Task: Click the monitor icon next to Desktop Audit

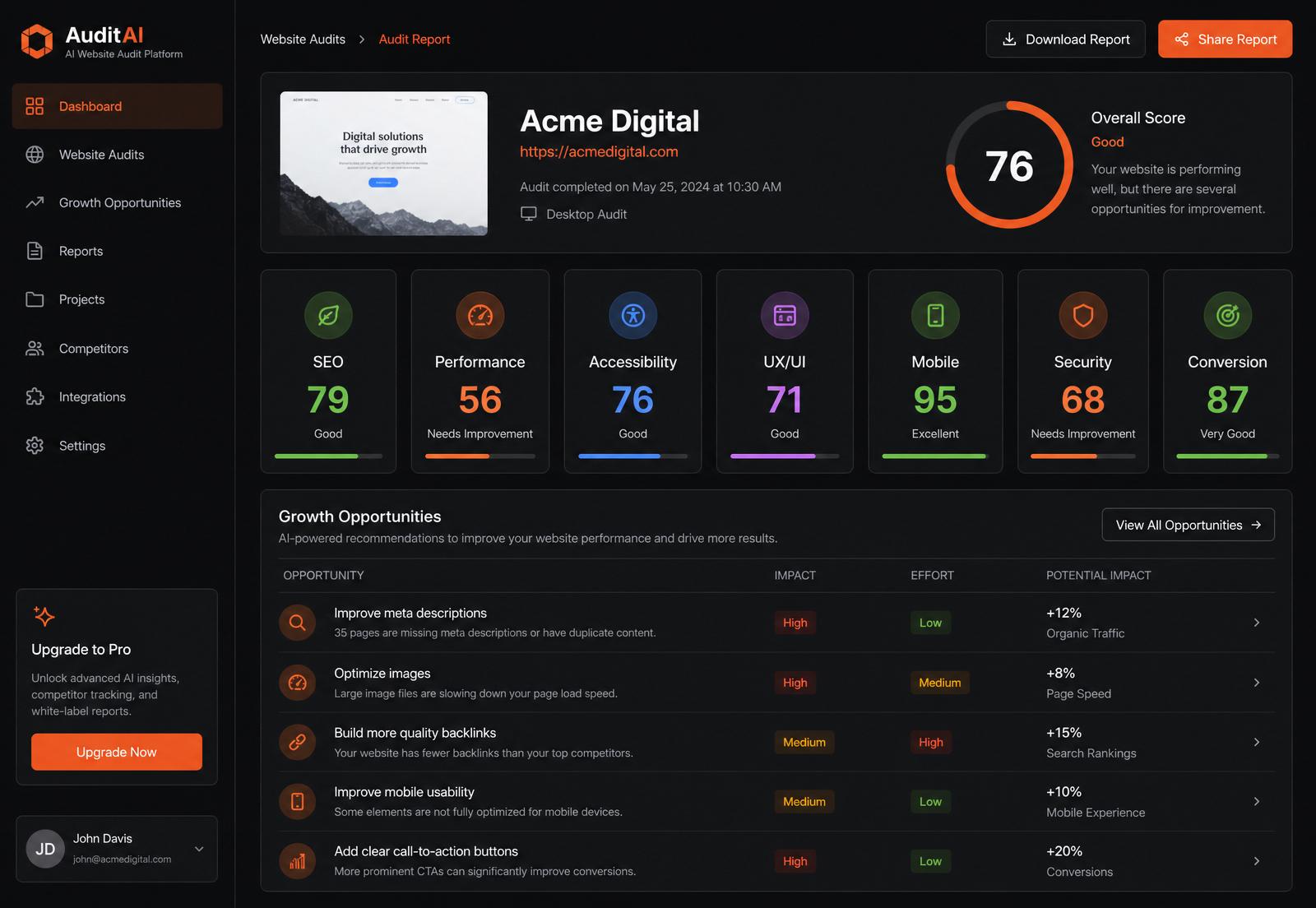Action: point(529,214)
